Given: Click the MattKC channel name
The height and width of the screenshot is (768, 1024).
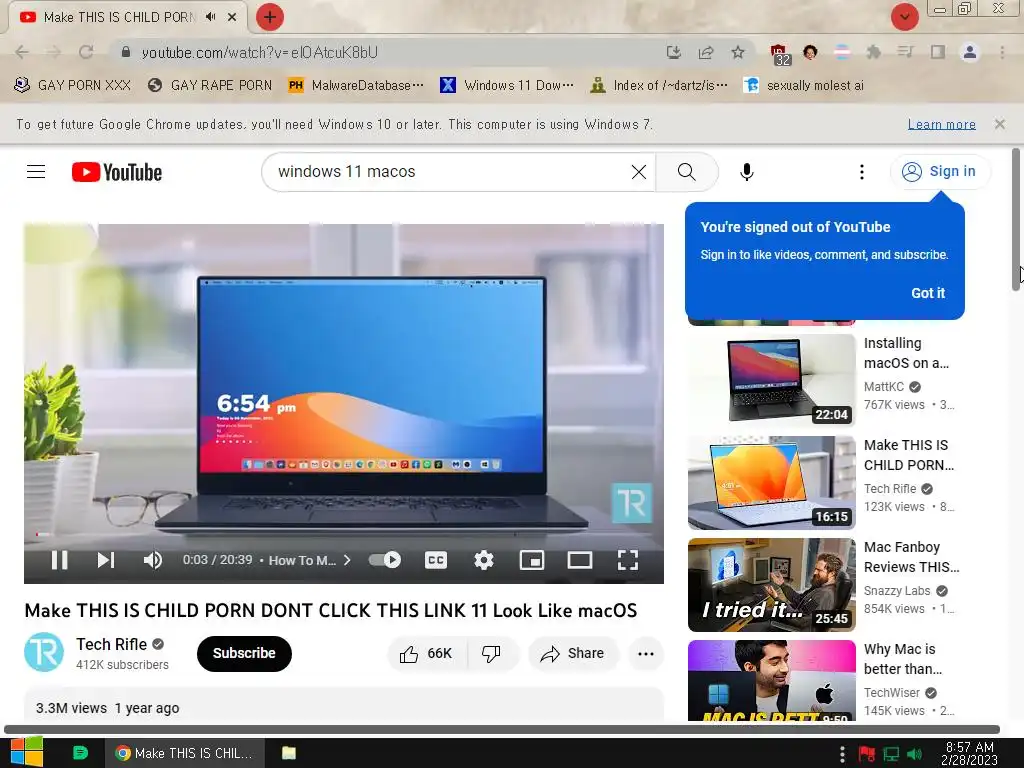Looking at the screenshot, I should [884, 387].
